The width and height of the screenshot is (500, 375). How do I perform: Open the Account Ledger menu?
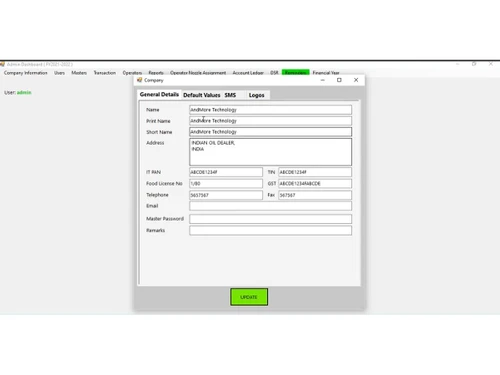click(248, 73)
